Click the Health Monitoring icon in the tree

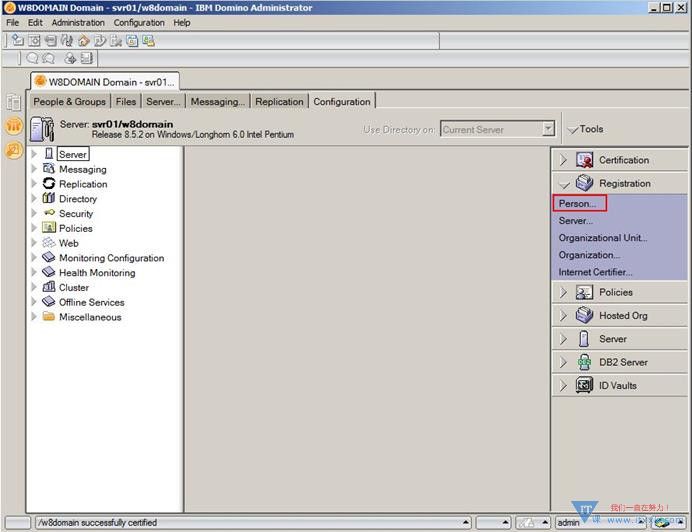point(49,272)
